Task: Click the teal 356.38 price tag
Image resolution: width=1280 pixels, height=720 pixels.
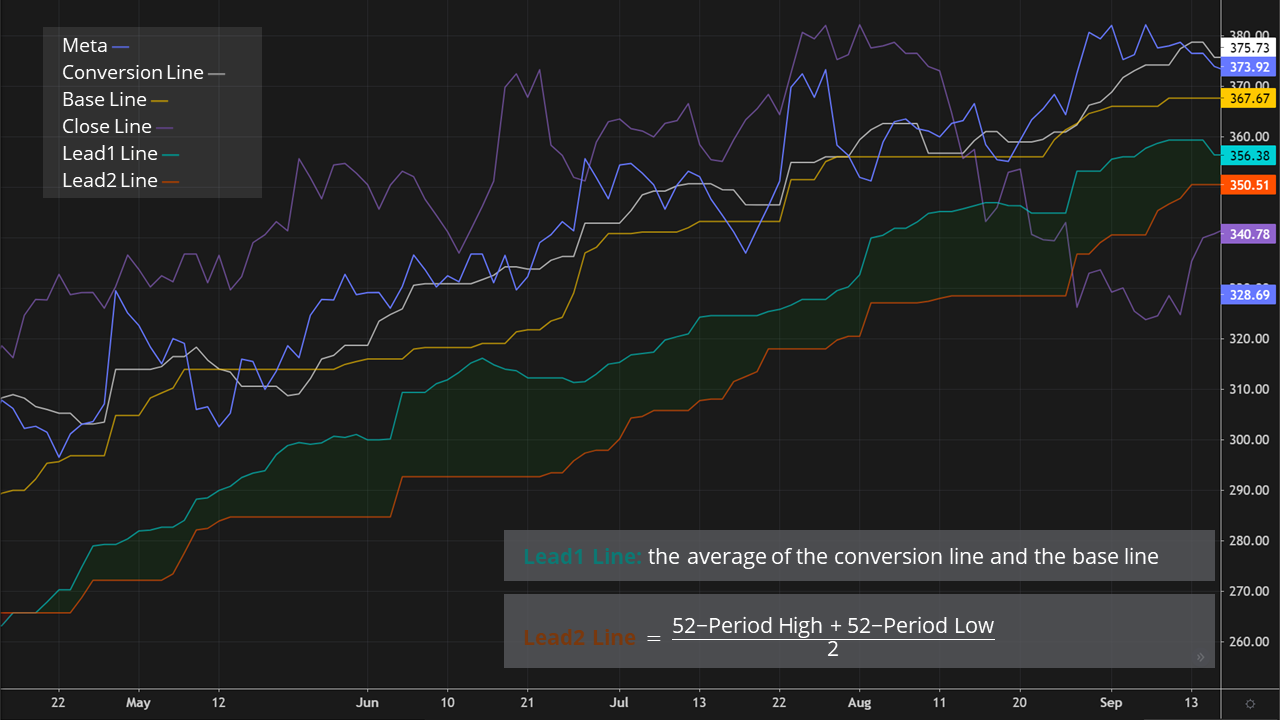Action: (x=1250, y=155)
